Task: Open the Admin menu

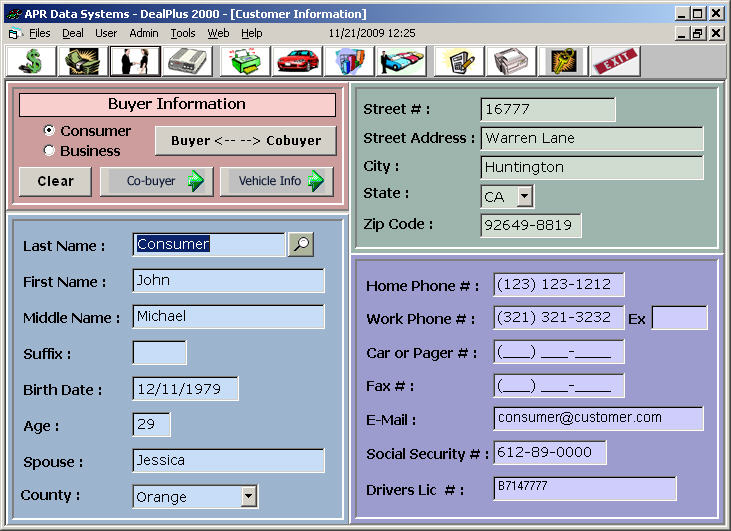Action: point(144,33)
